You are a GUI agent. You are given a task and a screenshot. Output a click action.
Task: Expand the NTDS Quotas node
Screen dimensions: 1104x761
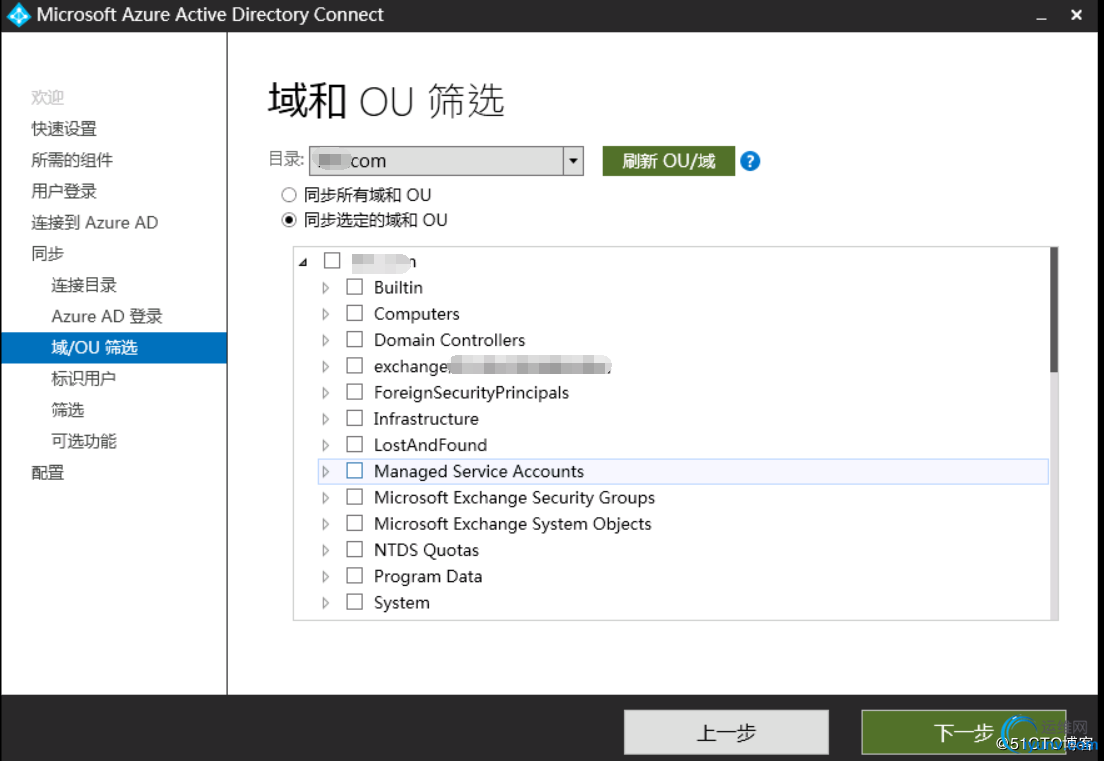(x=325, y=551)
